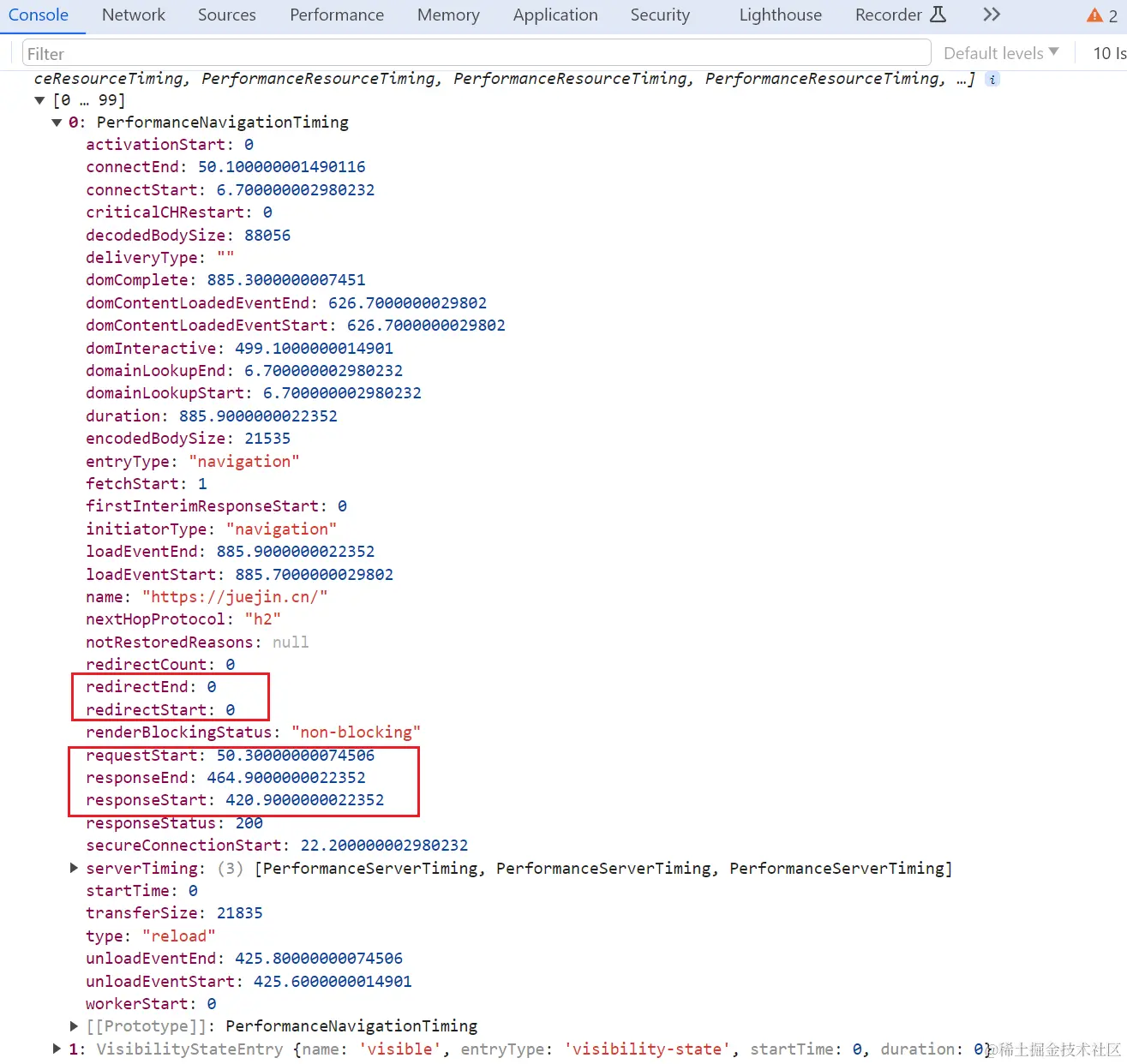This screenshot has width=1127, height=1064.
Task: Open the Default levels dropdown
Action: (x=1001, y=53)
